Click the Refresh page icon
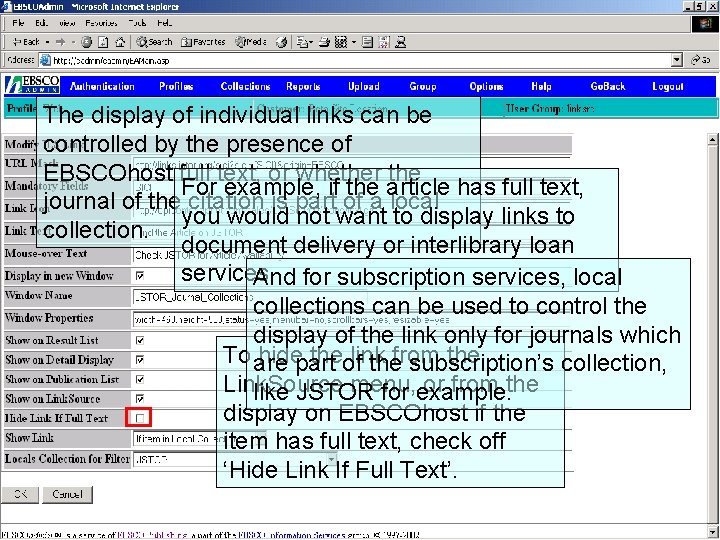 pyautogui.click(x=103, y=42)
